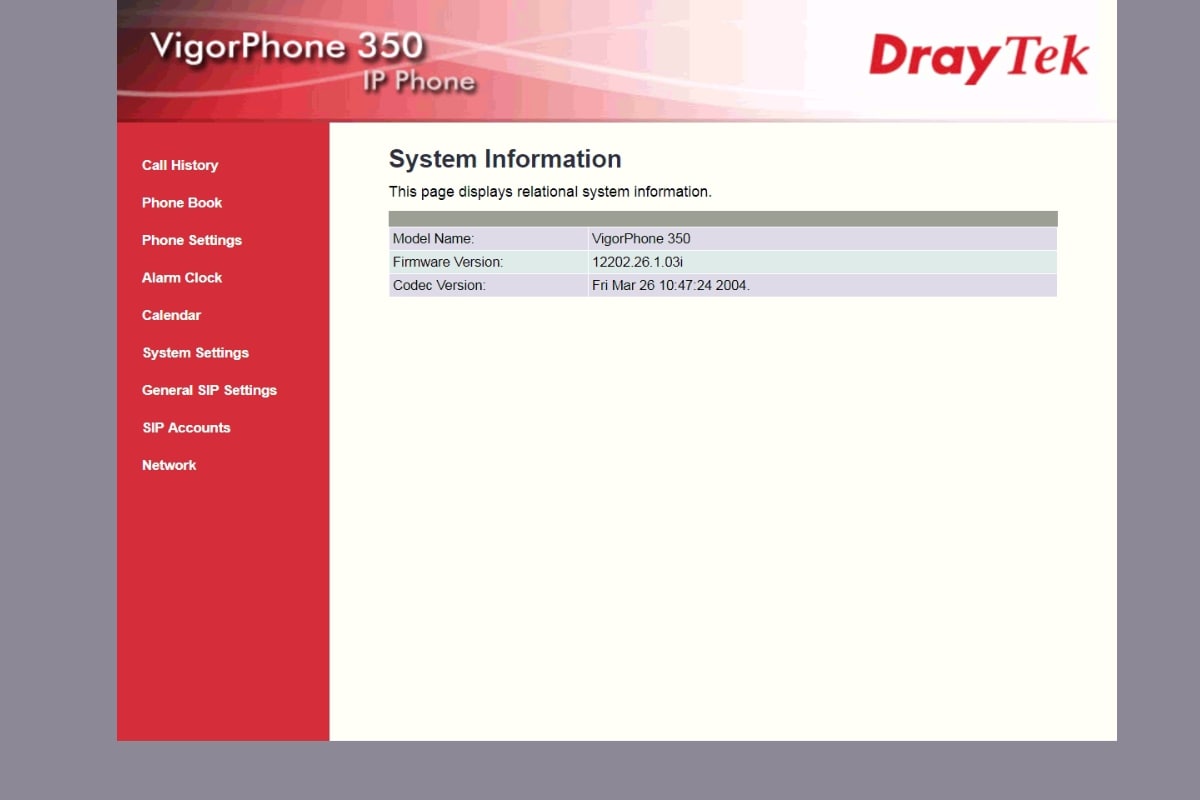1200x800 pixels.
Task: Go to Phone Book
Action: [x=182, y=203]
